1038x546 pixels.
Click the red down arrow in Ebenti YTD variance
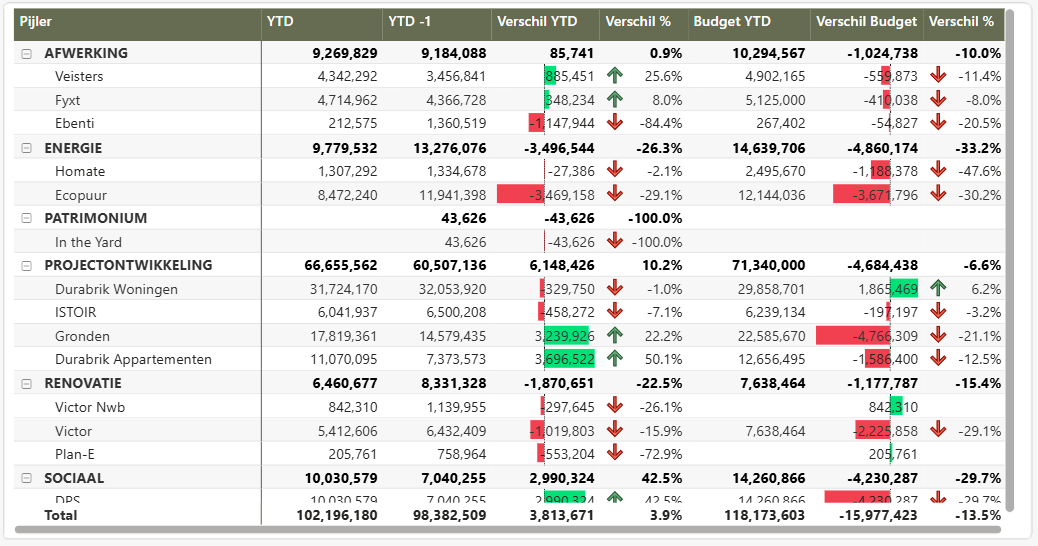coord(614,123)
